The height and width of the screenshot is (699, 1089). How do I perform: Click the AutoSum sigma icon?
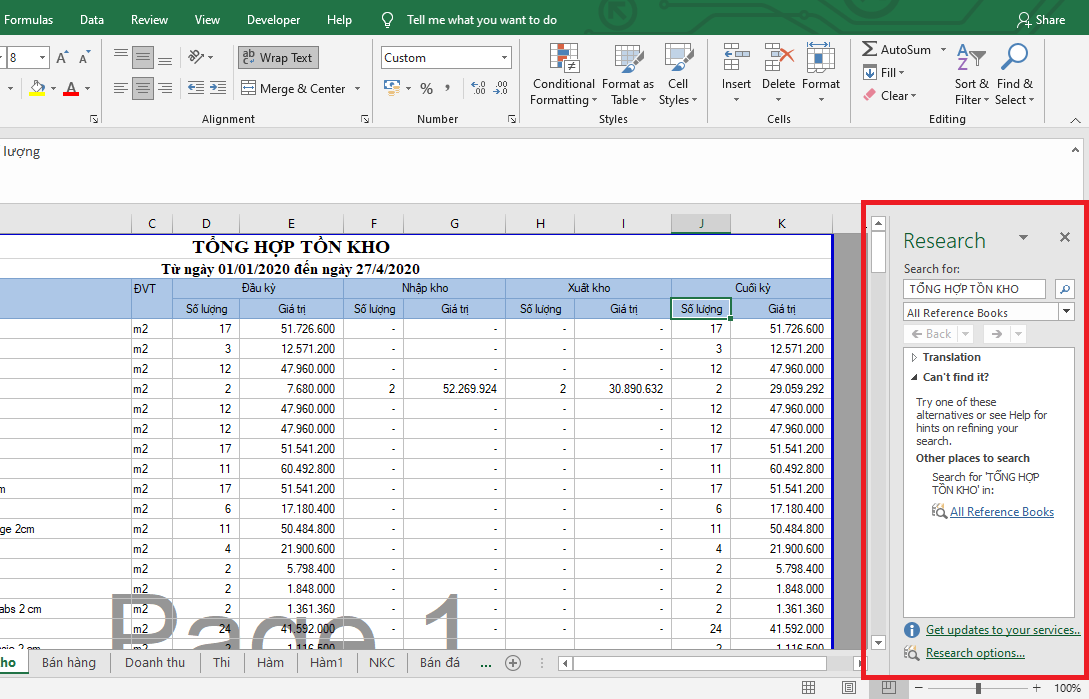click(869, 49)
